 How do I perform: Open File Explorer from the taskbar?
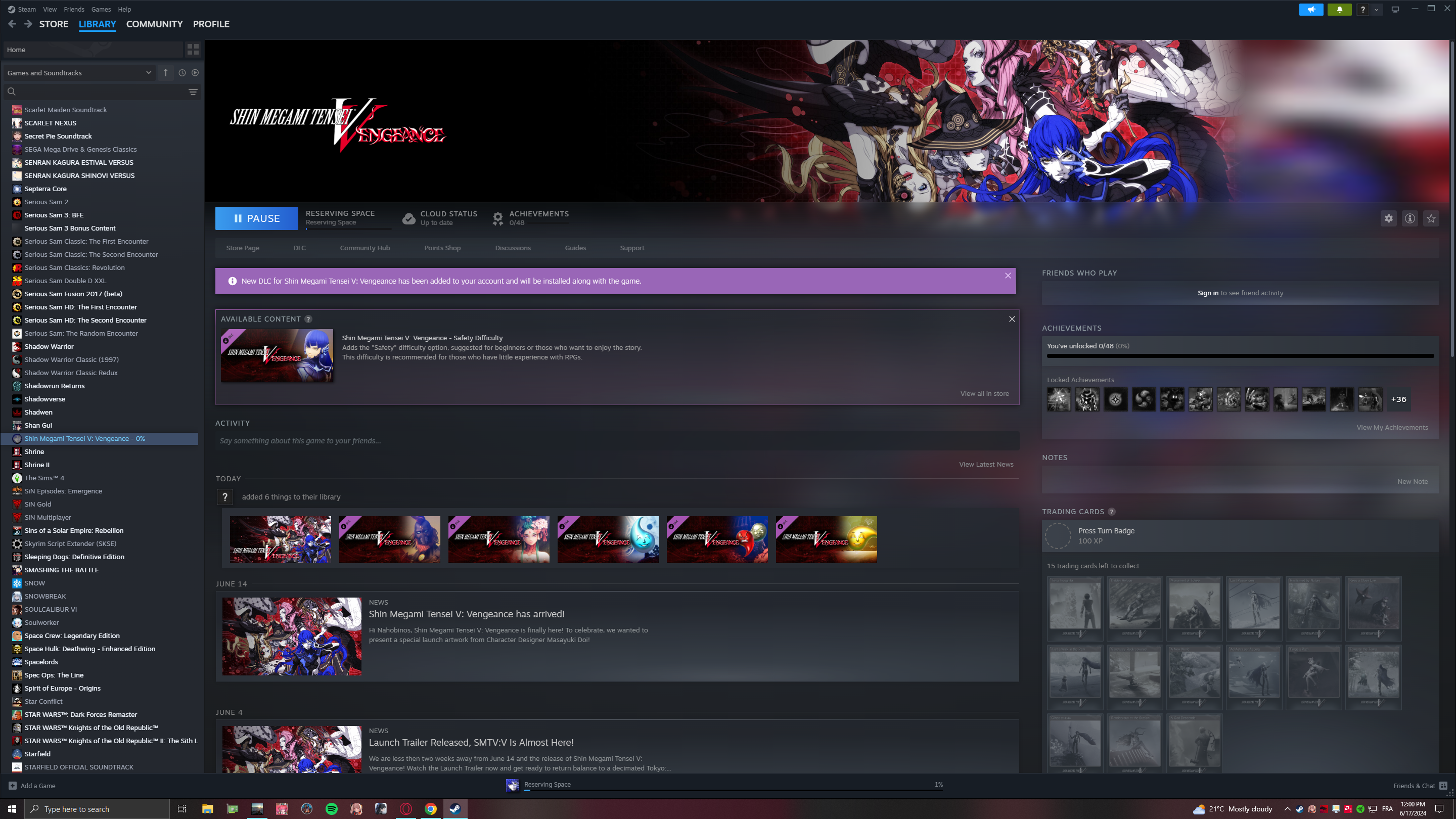(x=207, y=809)
